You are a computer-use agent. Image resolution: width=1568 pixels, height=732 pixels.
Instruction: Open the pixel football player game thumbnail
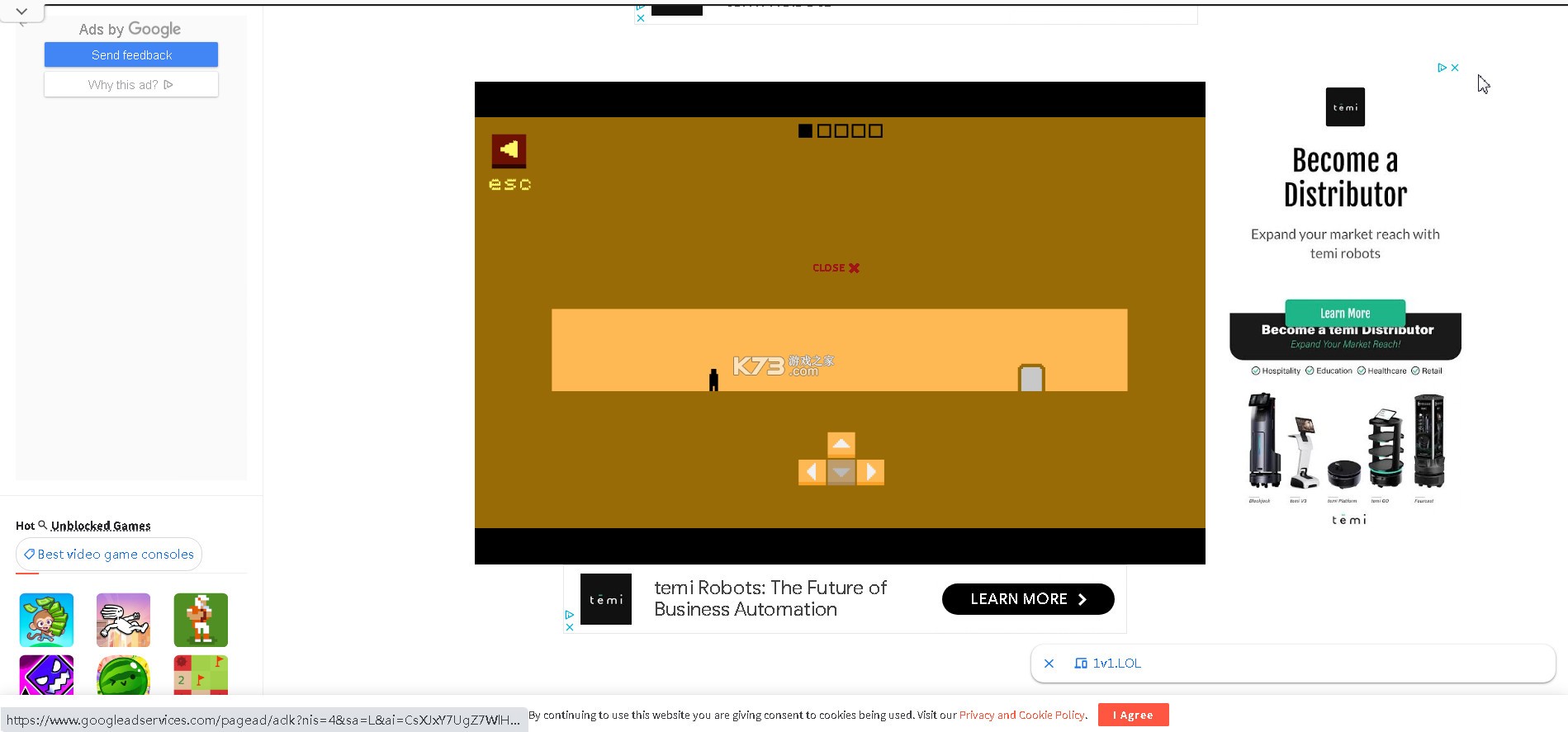(x=201, y=620)
